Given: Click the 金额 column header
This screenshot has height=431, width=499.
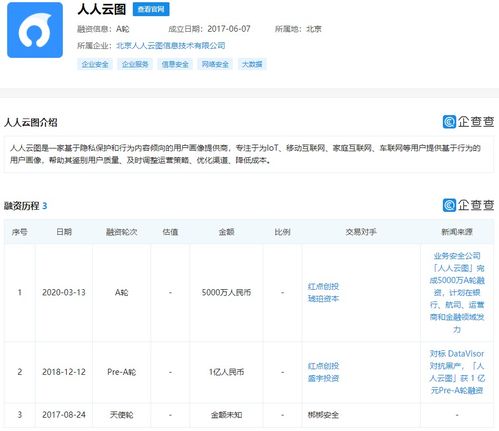Looking at the screenshot, I should click(x=226, y=232).
